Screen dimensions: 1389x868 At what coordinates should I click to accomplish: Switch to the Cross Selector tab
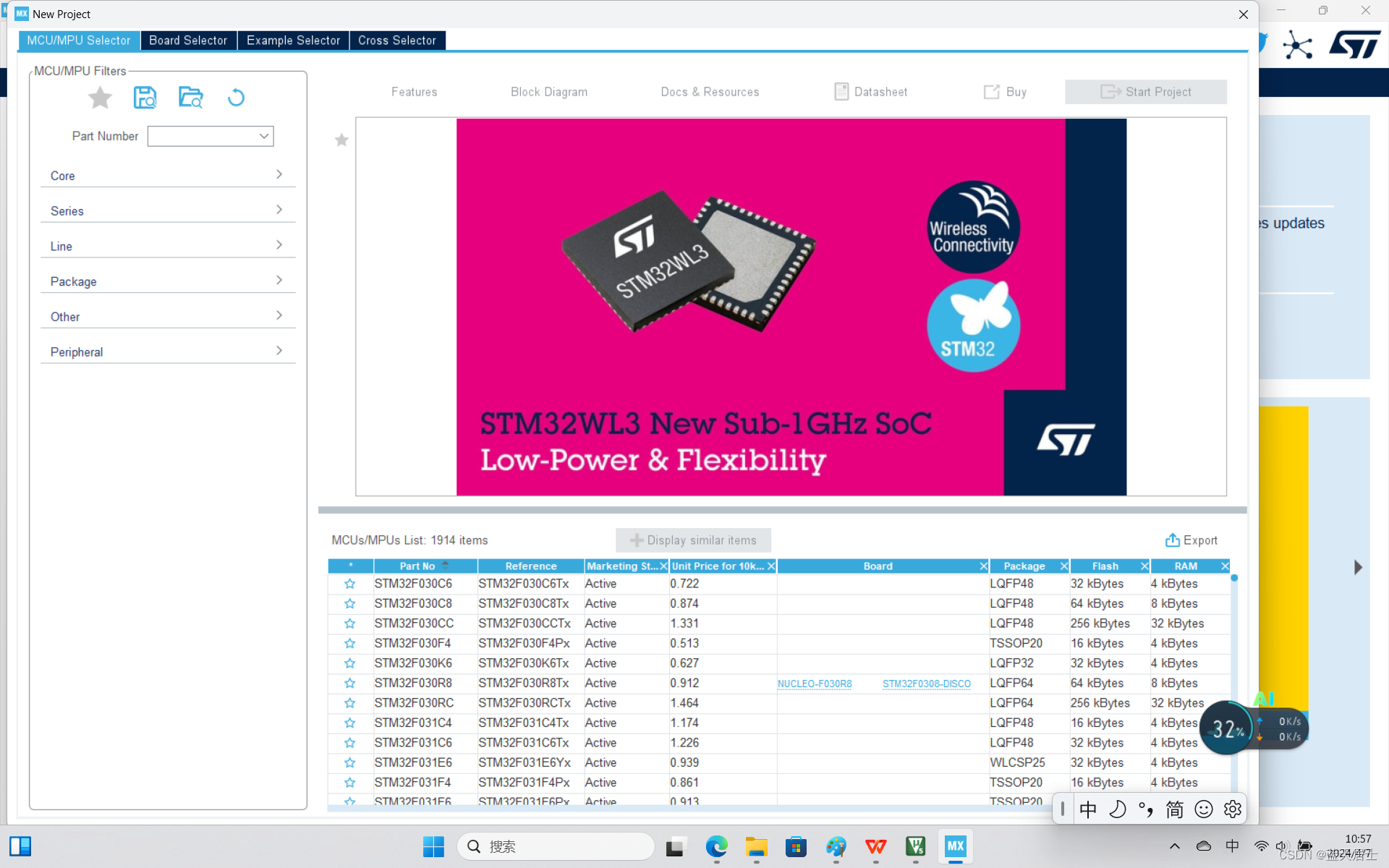[x=396, y=41]
